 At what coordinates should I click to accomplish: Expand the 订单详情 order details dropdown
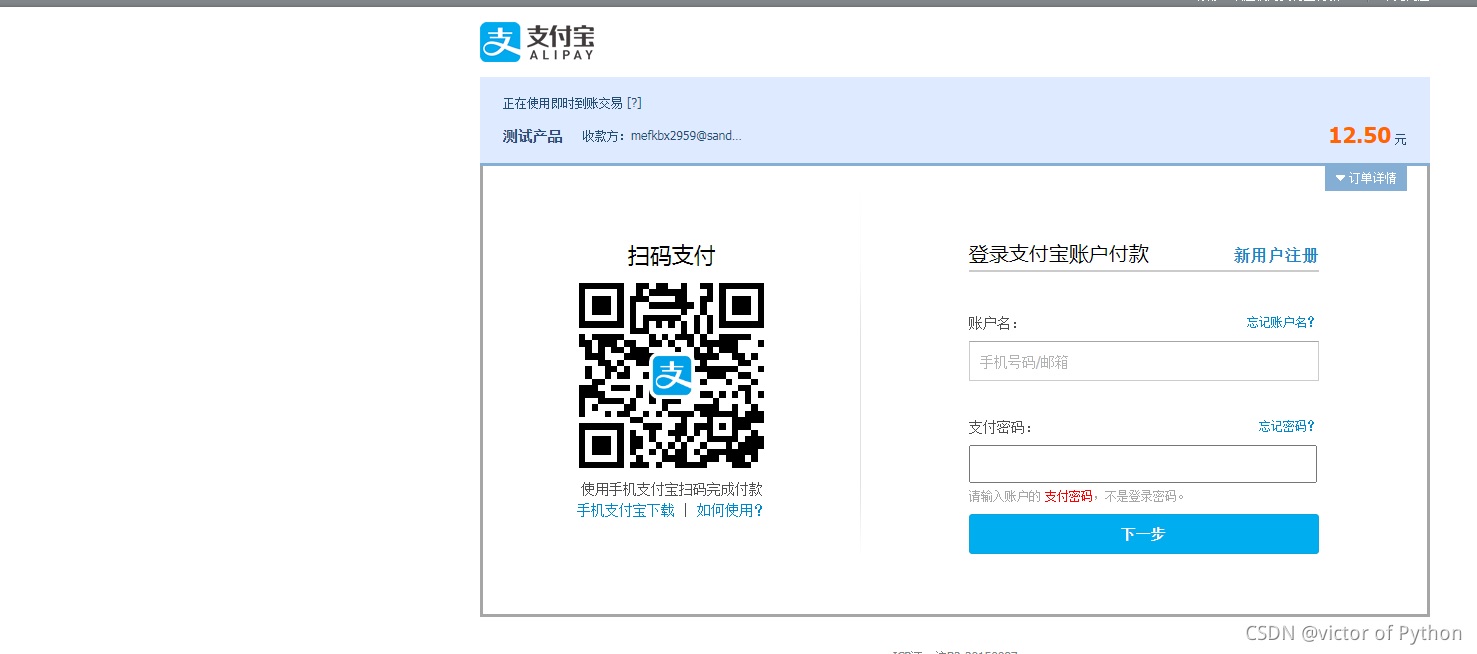[x=1366, y=178]
